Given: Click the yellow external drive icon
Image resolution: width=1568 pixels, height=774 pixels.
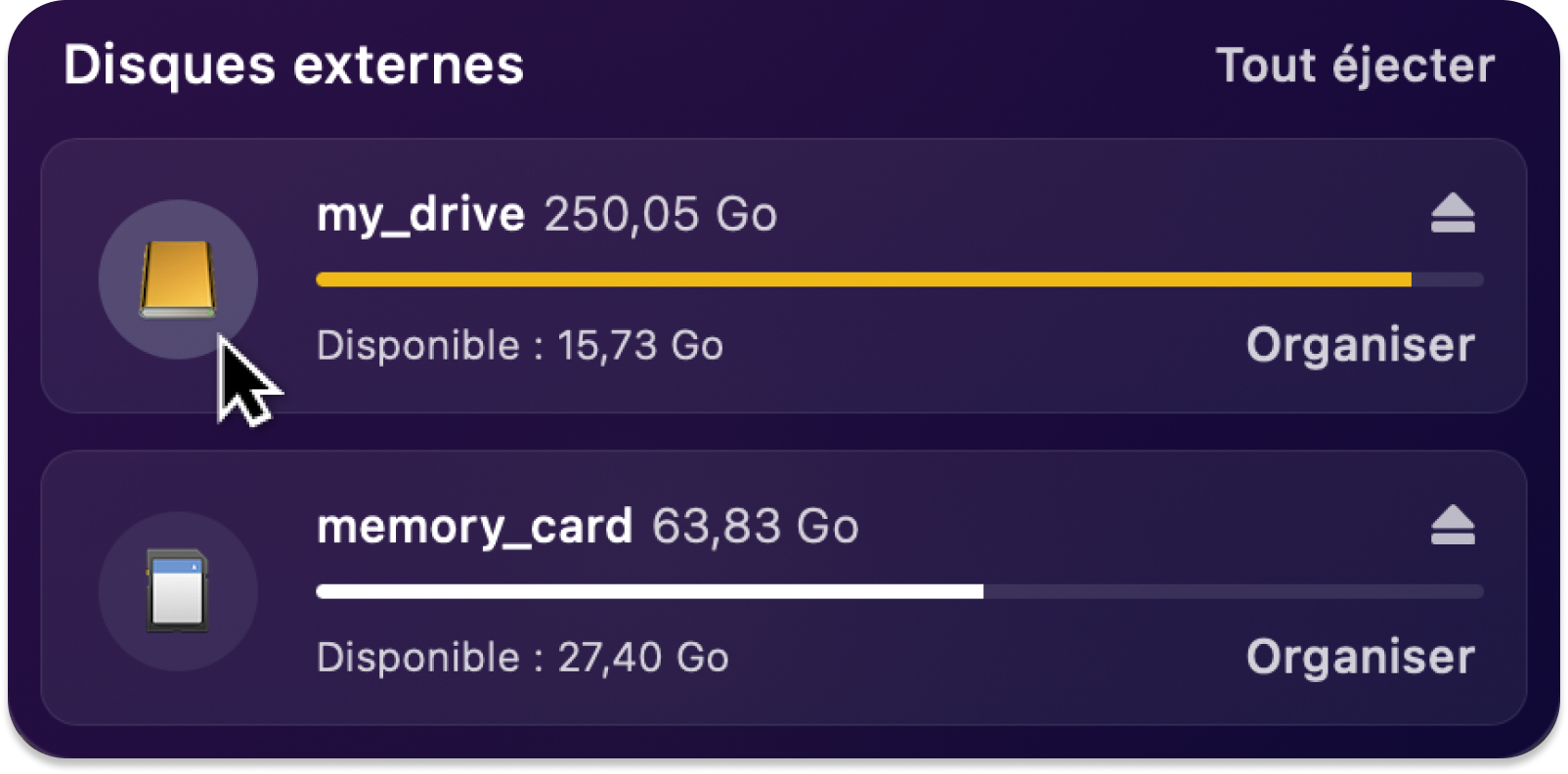Looking at the screenshot, I should (178, 279).
